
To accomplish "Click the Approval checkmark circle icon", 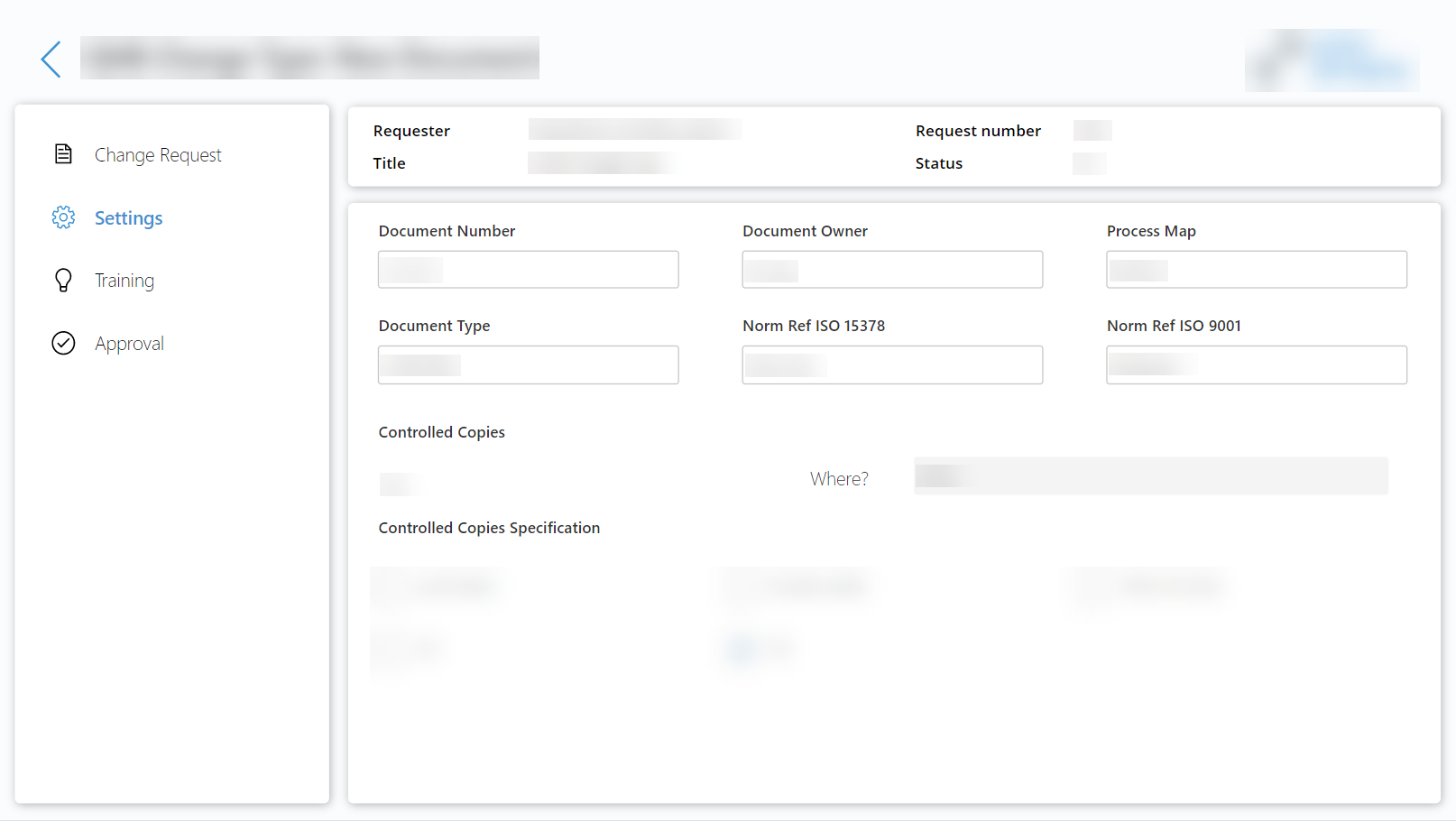I will [x=63, y=343].
